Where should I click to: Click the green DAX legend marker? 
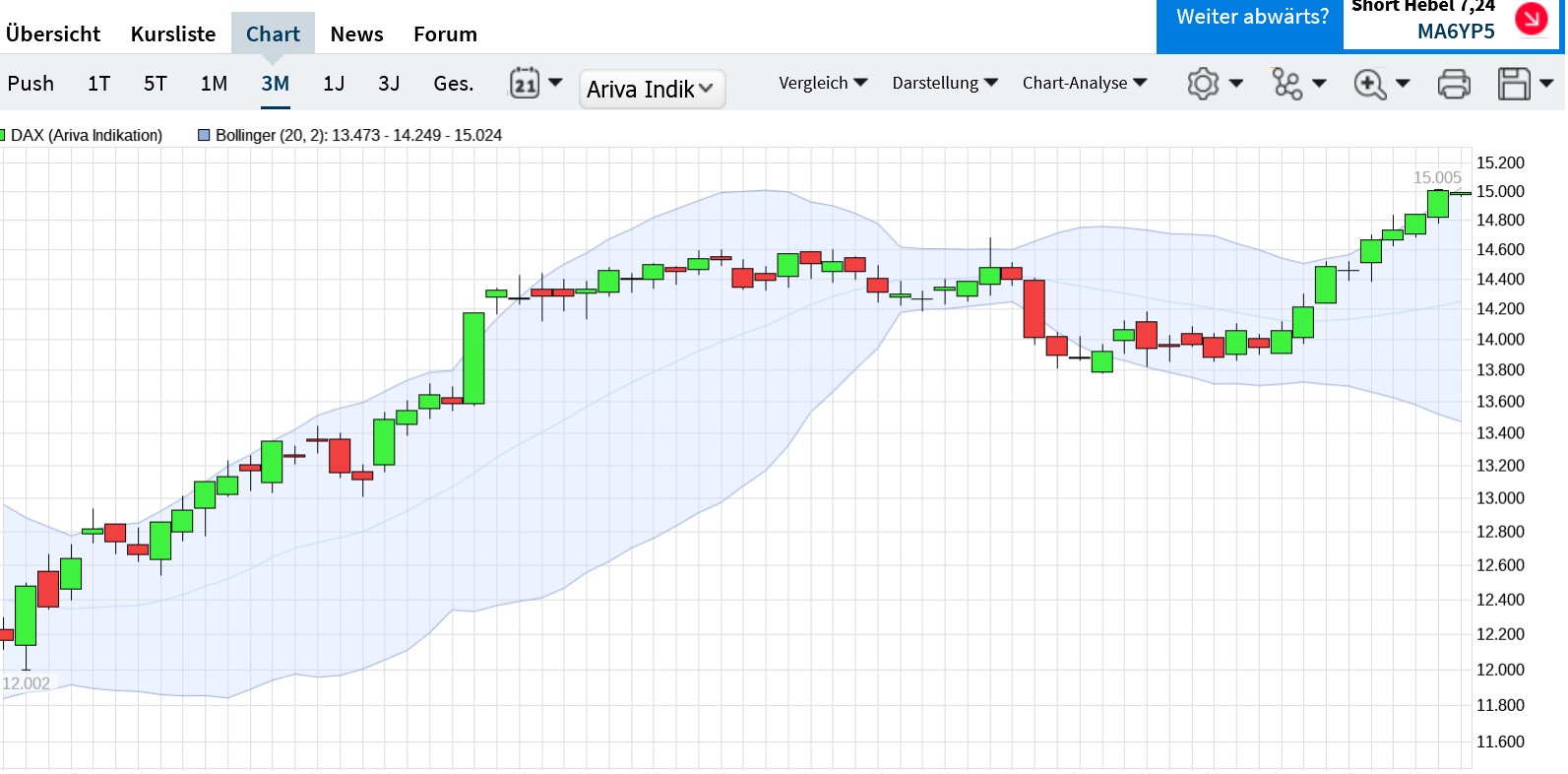coord(3,135)
